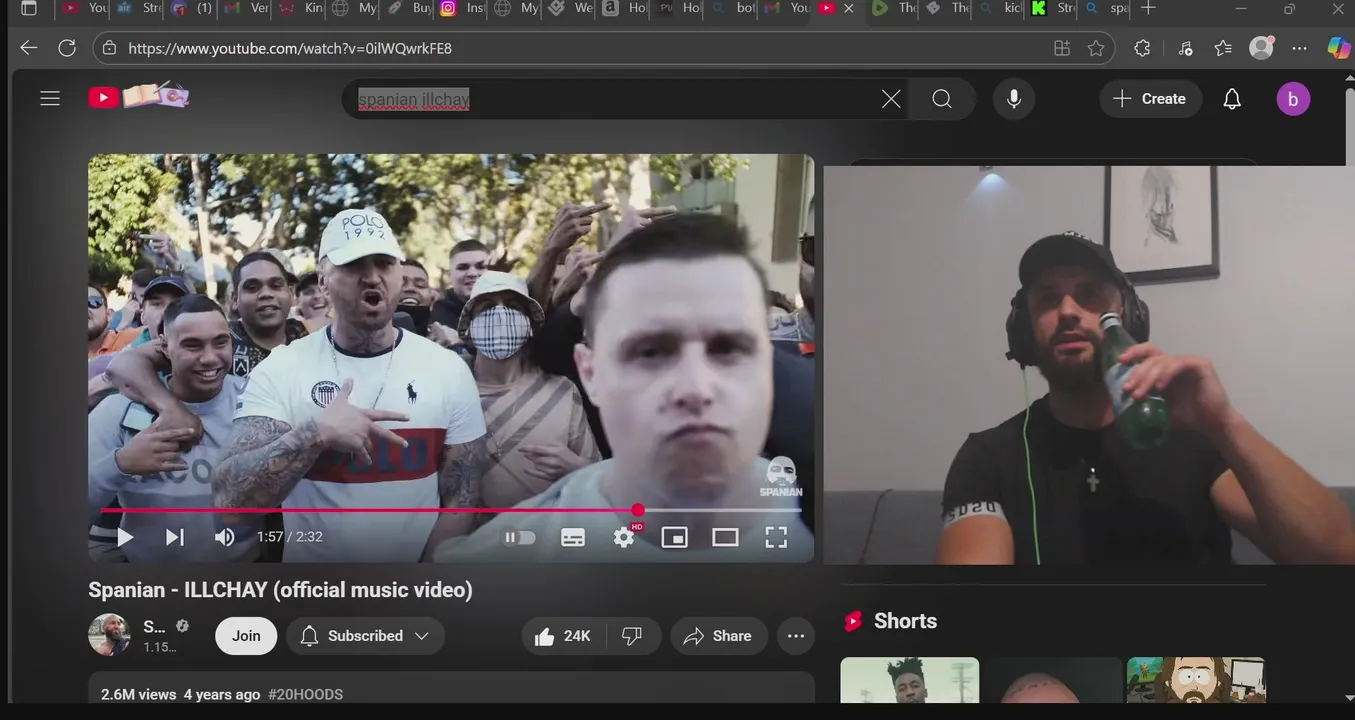Viewport: 1355px width, 720px height.
Task: Switch to the Kick 'K' tab
Action: tap(1054, 8)
